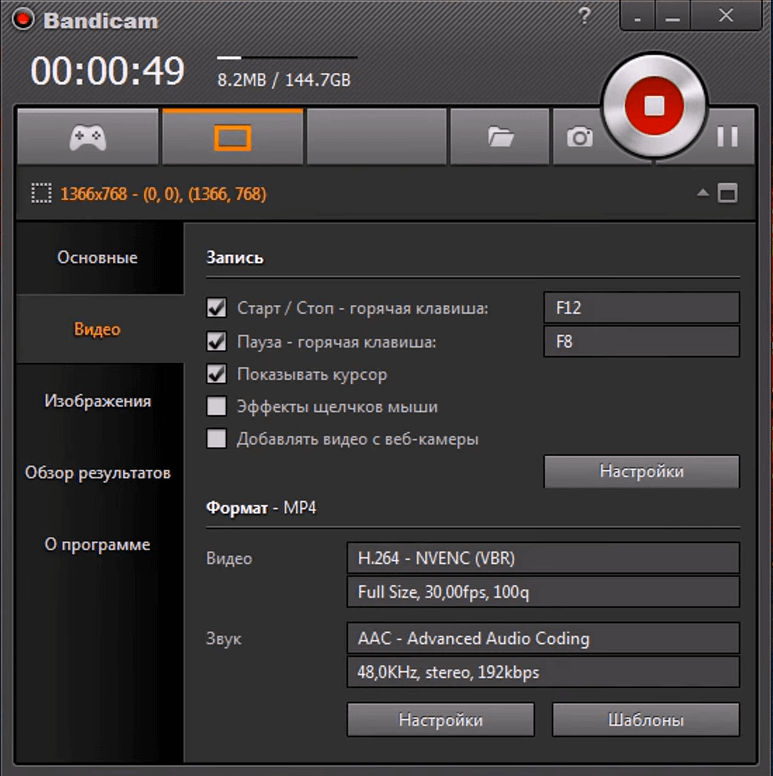The width and height of the screenshot is (773, 776).
Task: Click the 00:00:49 recording timer
Action: (x=107, y=71)
